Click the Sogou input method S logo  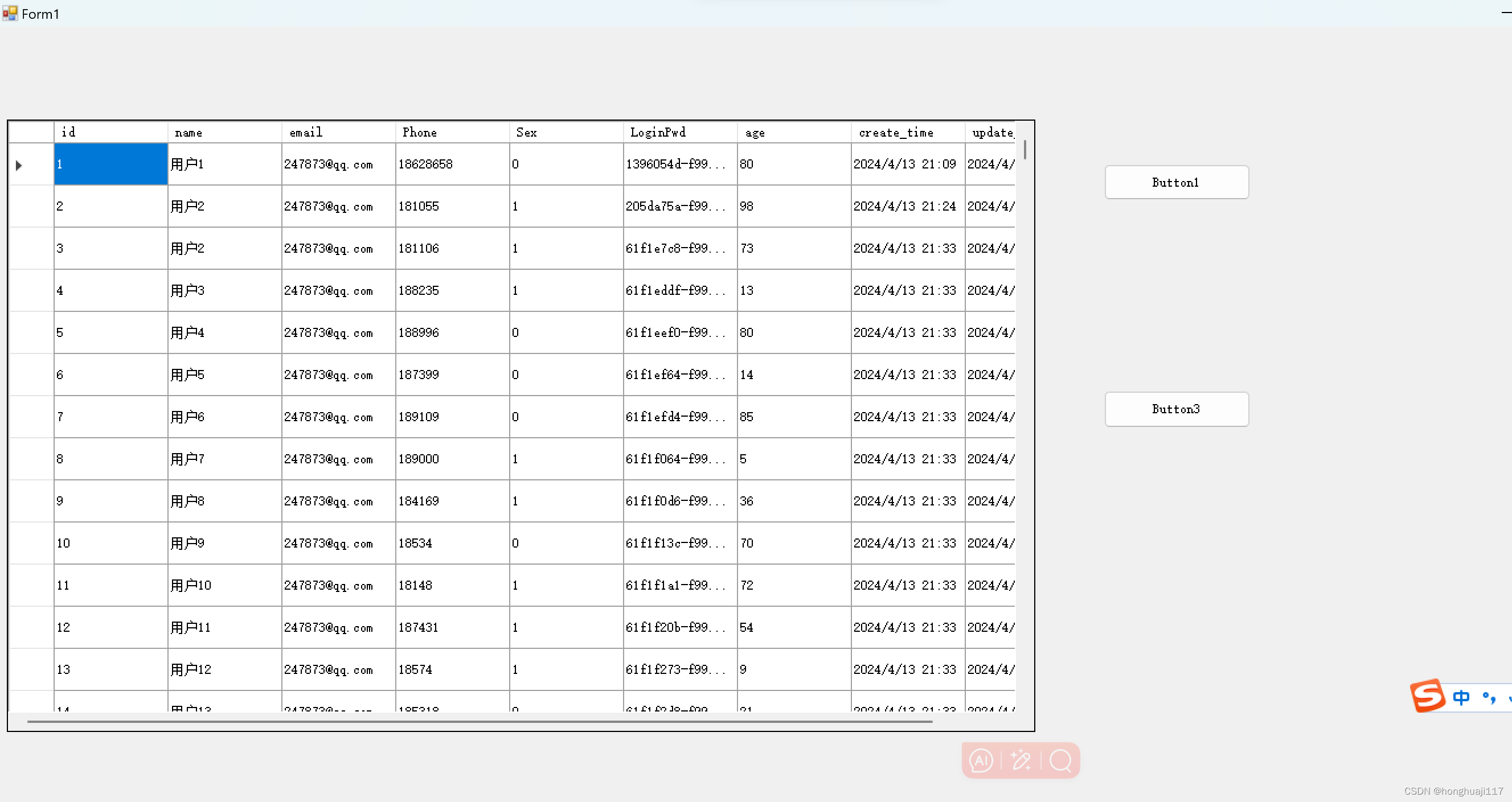(x=1428, y=697)
